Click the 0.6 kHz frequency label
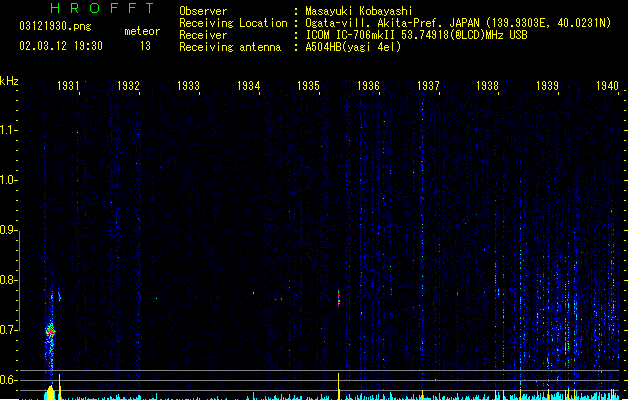Image resolution: width=629 pixels, height=400 pixels. (x=8, y=380)
